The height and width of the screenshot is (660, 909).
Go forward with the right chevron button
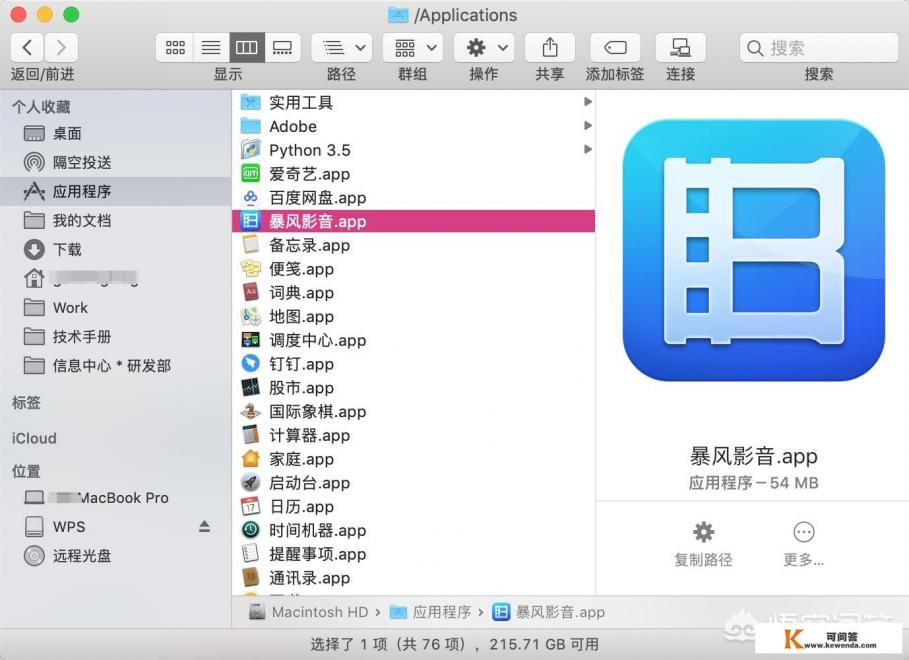click(61, 47)
